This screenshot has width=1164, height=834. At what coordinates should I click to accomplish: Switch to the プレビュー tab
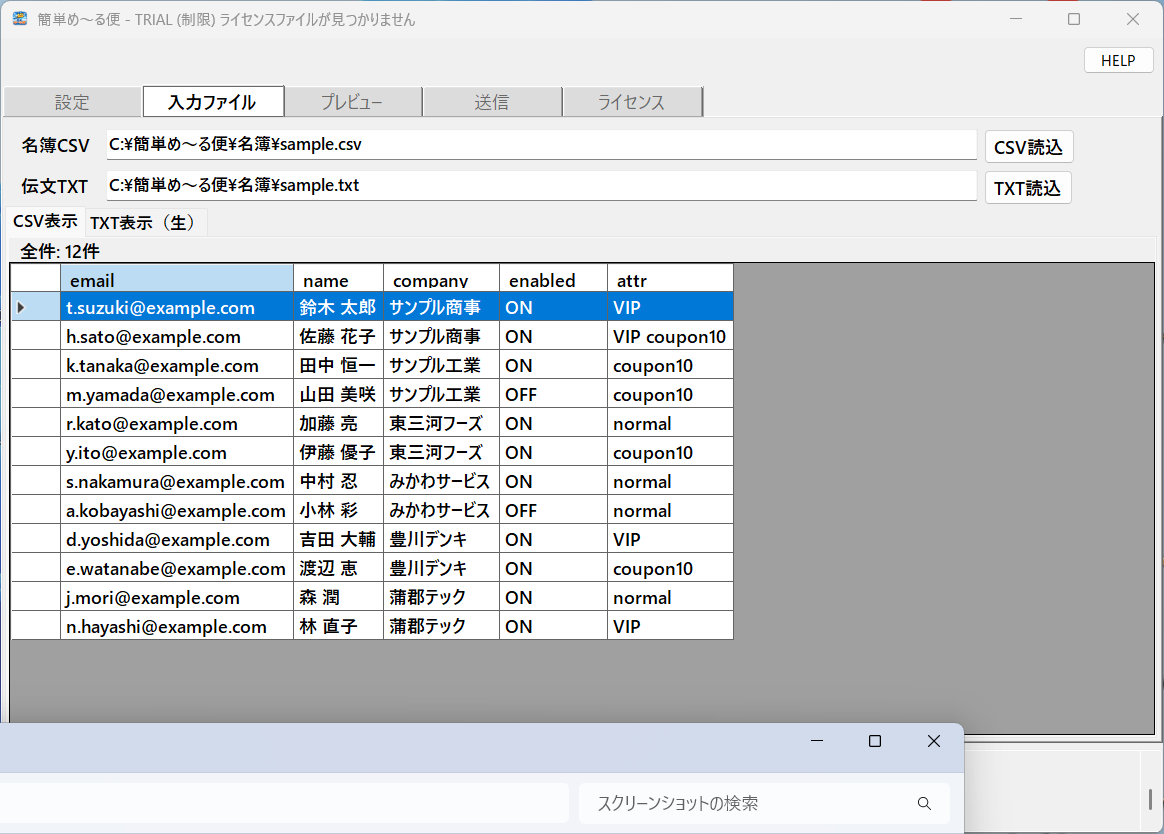coord(352,102)
